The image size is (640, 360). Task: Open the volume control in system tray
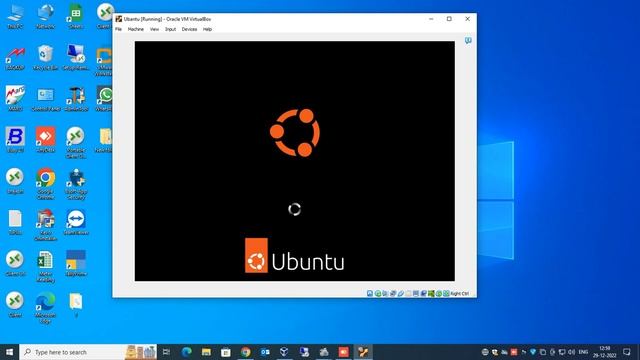(x=571, y=352)
